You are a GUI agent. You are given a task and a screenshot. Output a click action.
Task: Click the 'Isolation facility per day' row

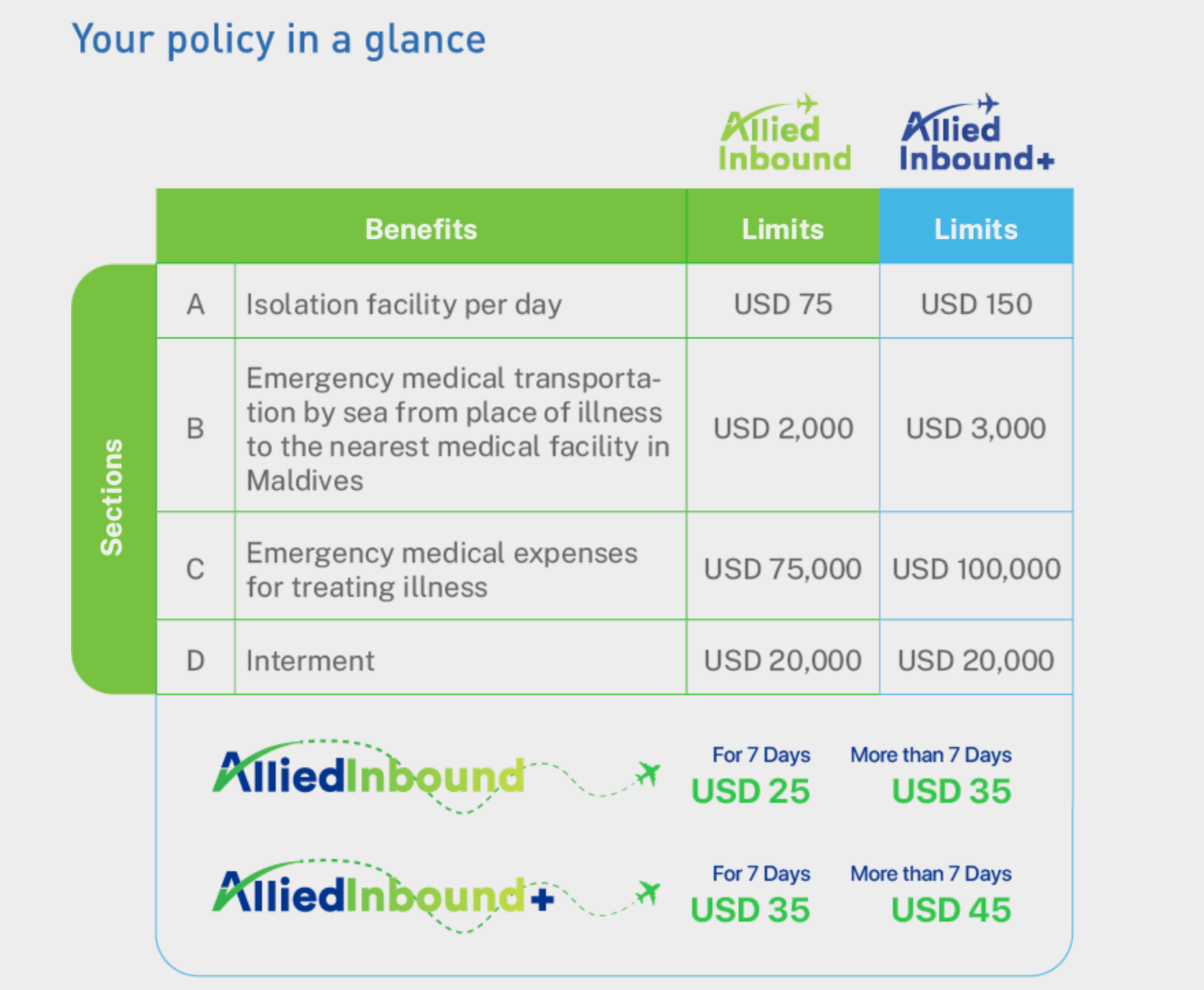point(403,304)
